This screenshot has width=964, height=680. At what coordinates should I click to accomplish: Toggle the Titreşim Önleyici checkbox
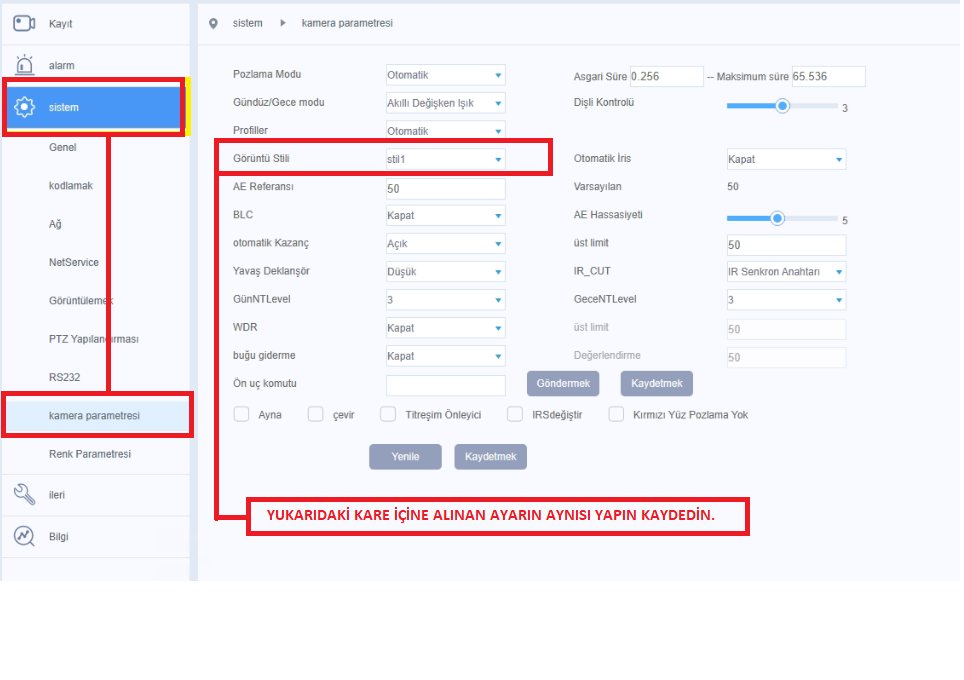(x=389, y=414)
